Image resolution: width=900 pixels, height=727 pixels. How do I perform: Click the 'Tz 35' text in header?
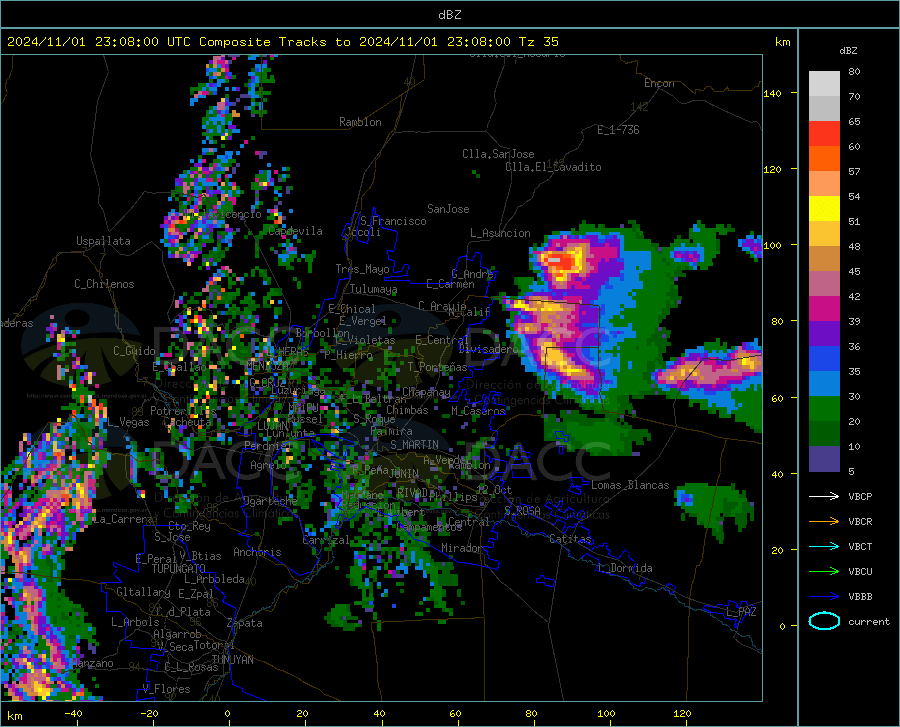click(x=538, y=41)
